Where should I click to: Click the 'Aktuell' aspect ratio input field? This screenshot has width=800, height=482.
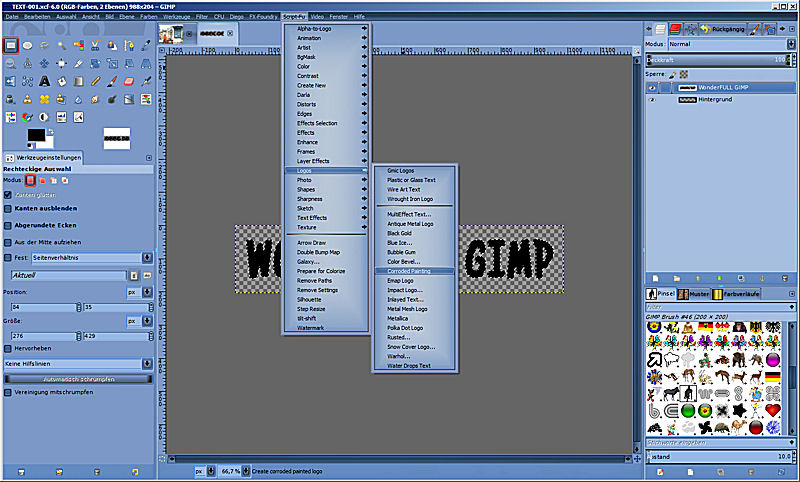[68, 275]
